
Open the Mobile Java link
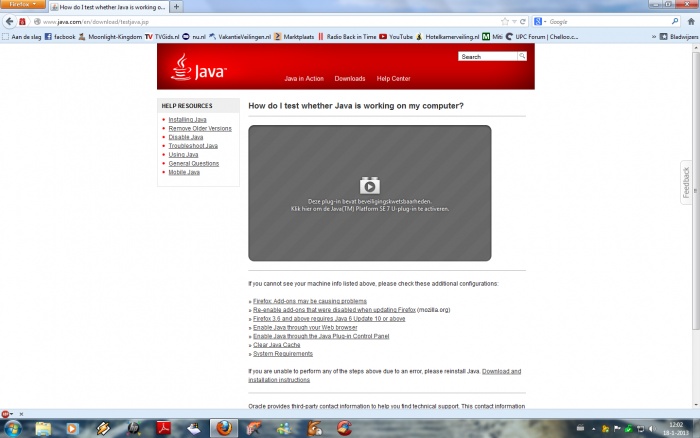click(184, 172)
